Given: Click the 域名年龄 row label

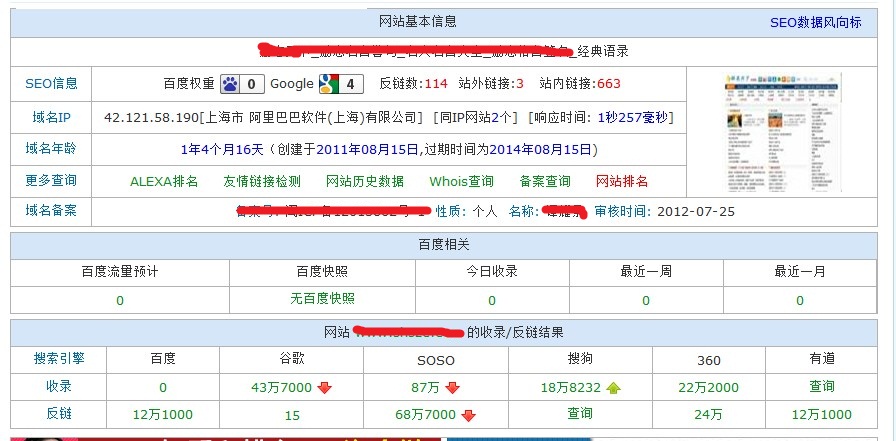Looking at the screenshot, I should point(51,149).
